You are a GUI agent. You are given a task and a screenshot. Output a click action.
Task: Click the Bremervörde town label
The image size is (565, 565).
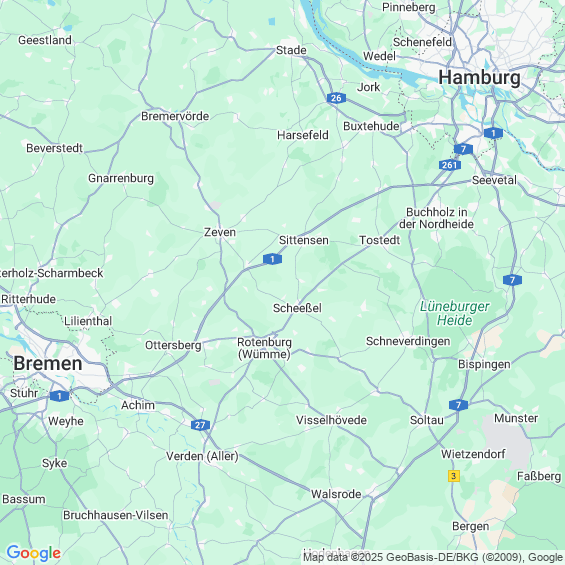tap(175, 116)
